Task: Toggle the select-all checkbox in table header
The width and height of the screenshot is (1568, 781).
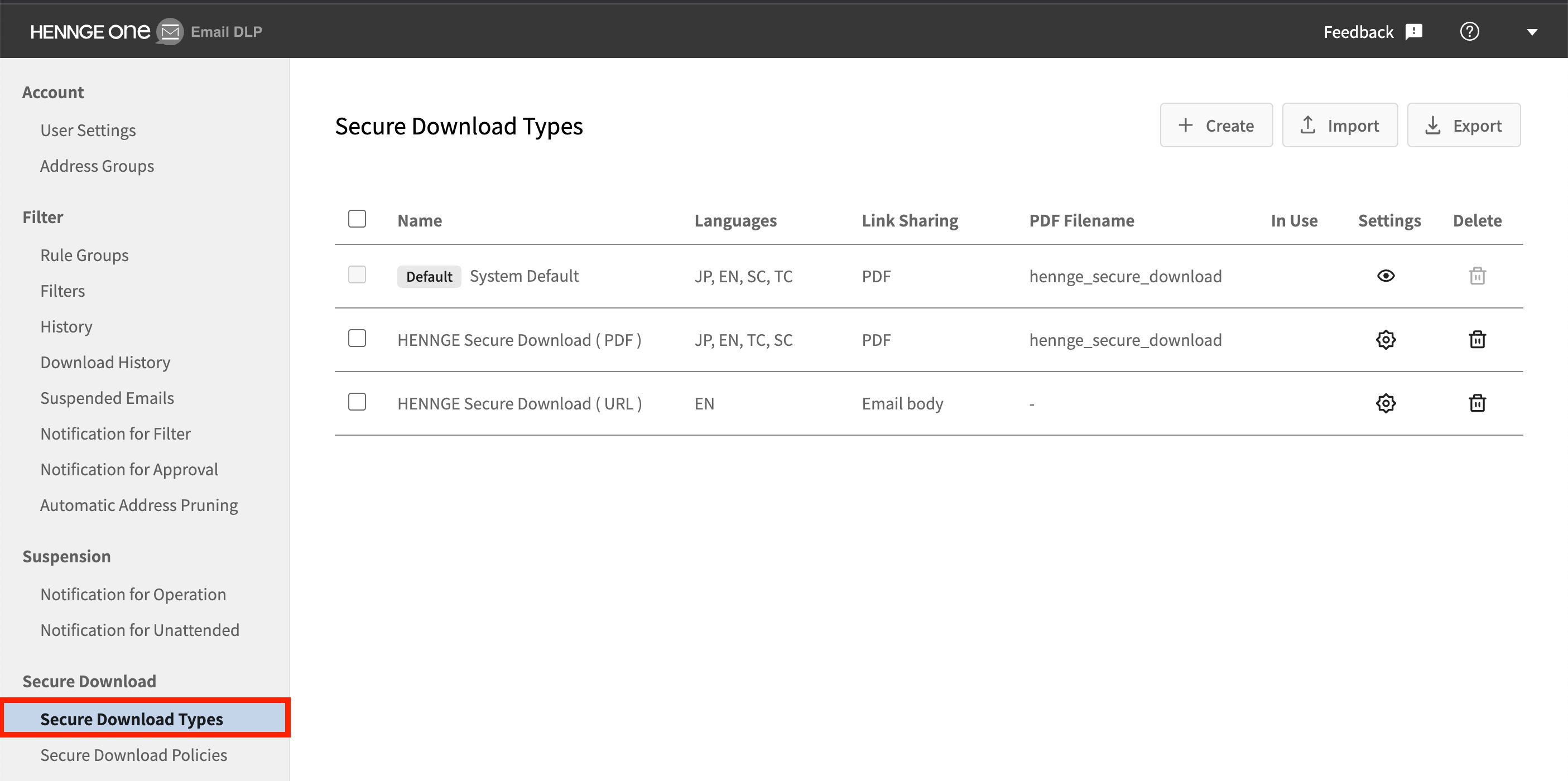Action: (357, 219)
